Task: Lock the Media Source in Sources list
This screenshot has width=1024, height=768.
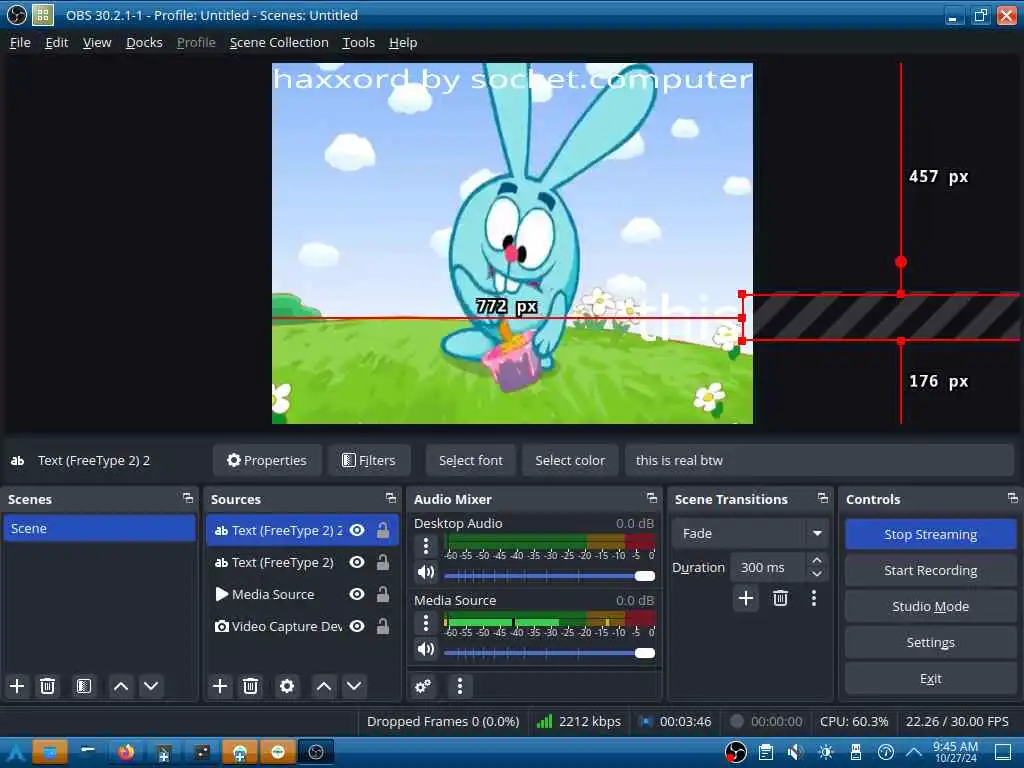Action: coord(383,594)
